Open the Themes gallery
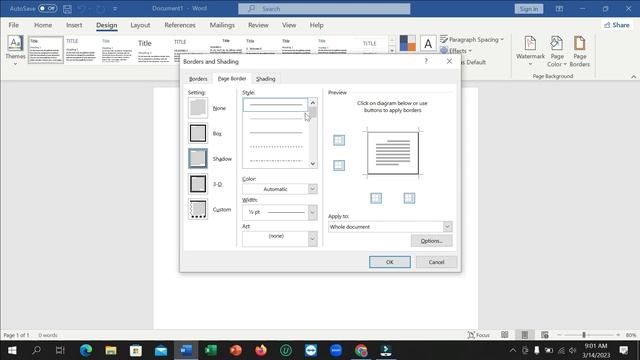The height and width of the screenshot is (360, 640). [x=15, y=51]
